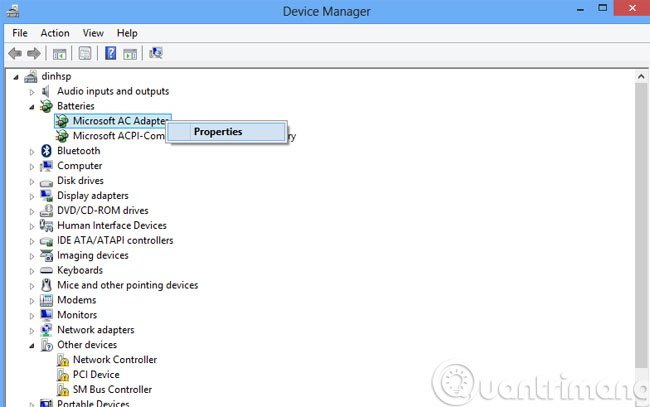Click the Mice and other pointing devices icon
The height and width of the screenshot is (407, 650).
tap(46, 285)
